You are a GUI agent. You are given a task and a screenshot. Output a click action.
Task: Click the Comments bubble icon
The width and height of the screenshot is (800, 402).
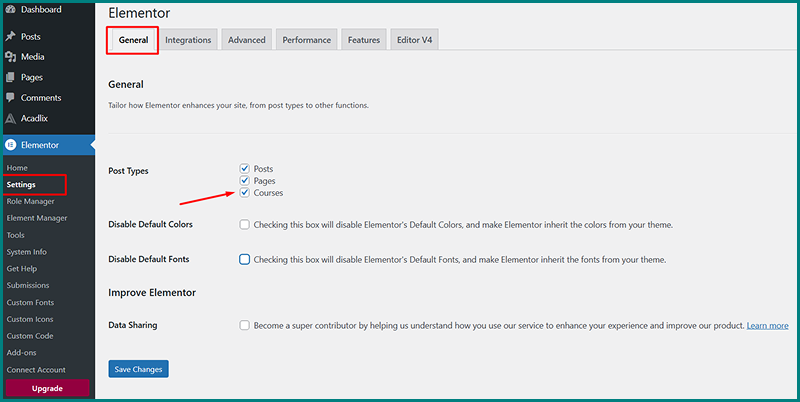coord(10,98)
